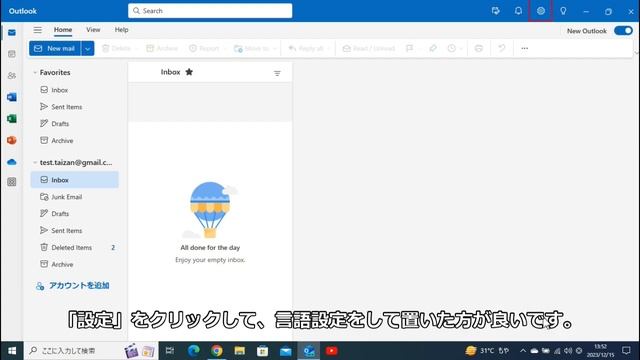Click the Reply all button in ribbon
Viewport: 640px width, 360px height.
point(306,49)
